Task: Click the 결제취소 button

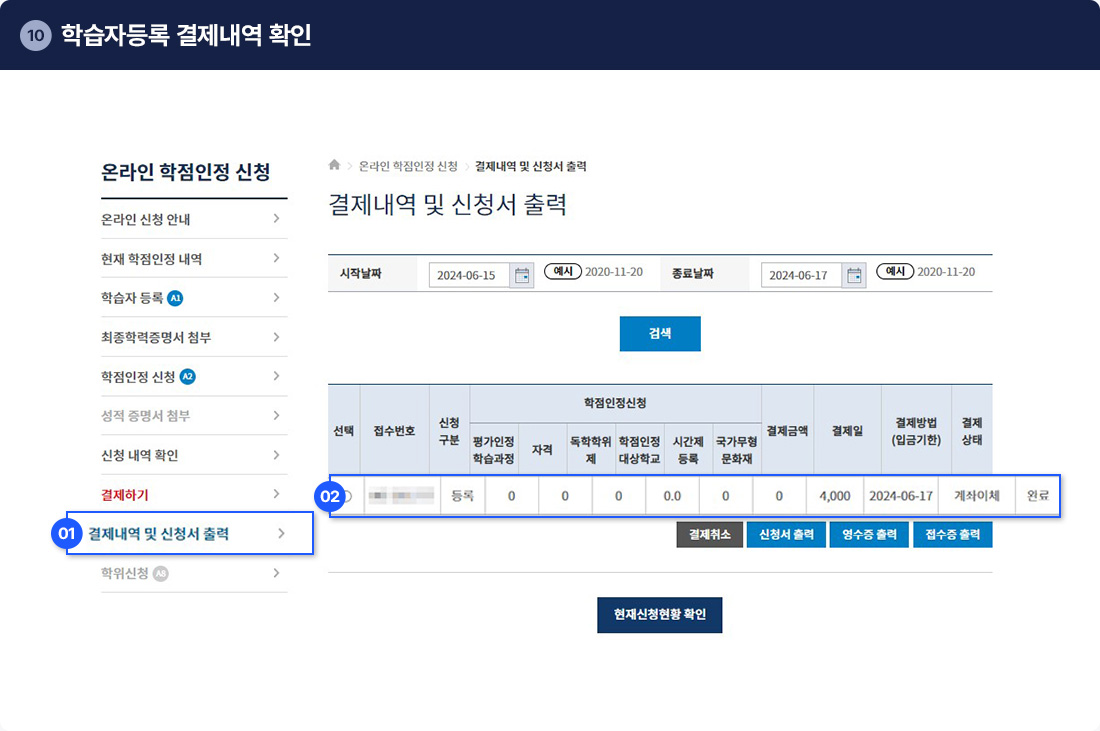Action: click(x=709, y=535)
